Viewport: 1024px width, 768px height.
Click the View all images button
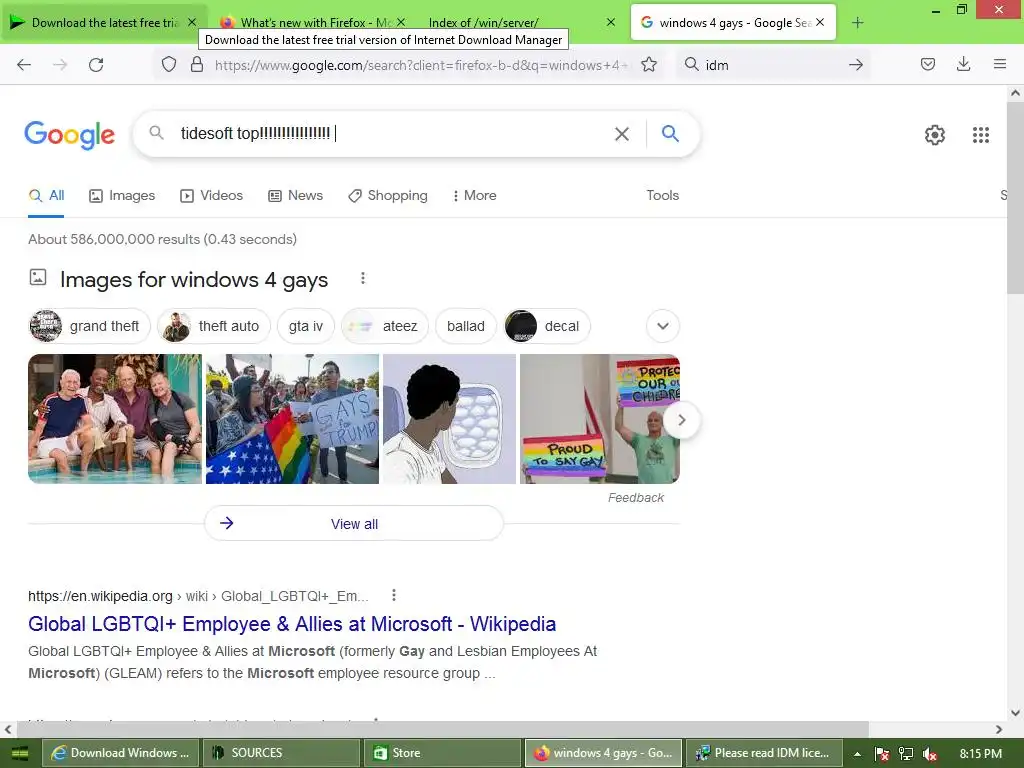click(x=354, y=524)
